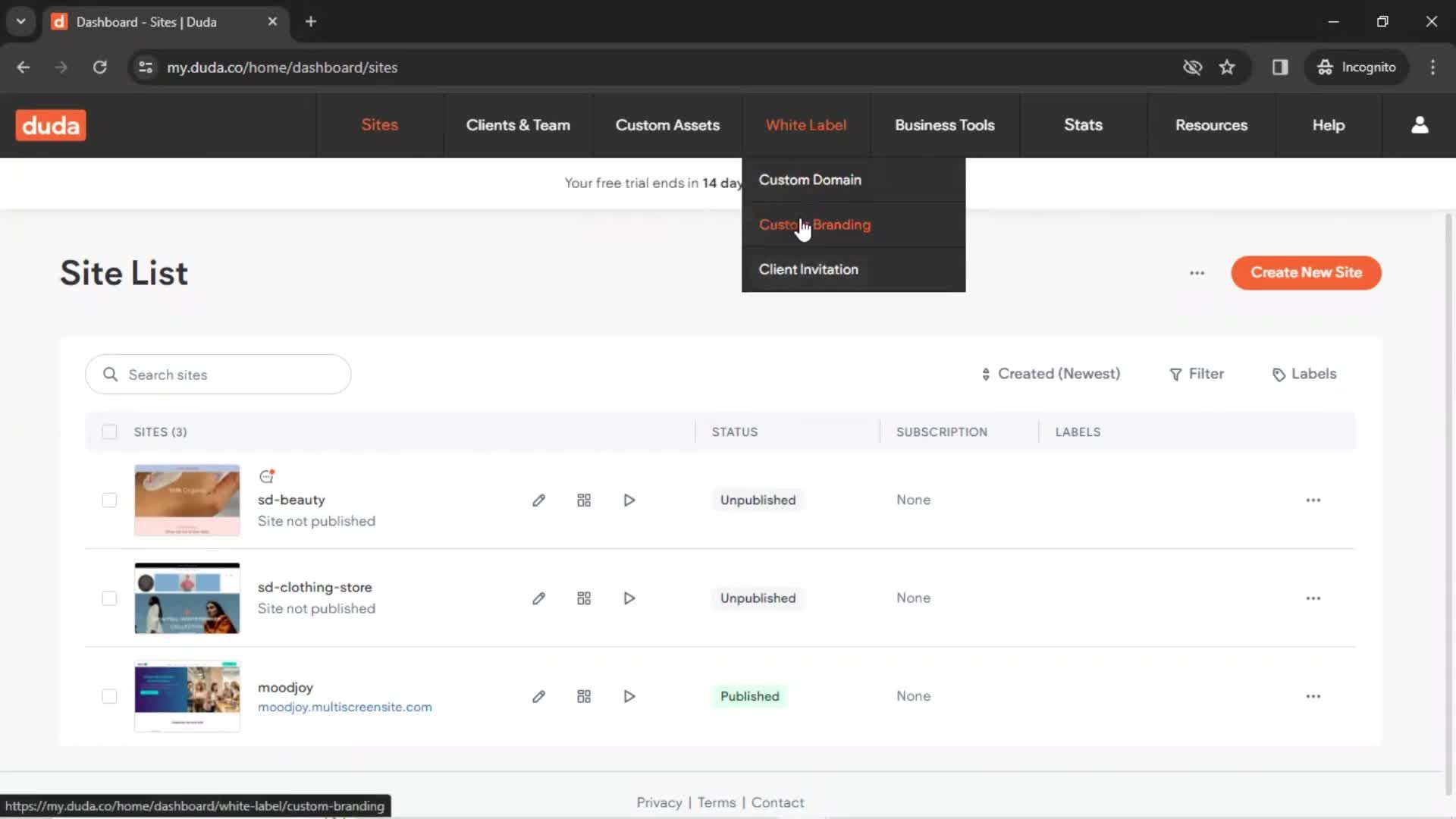Screen dimensions: 1456x819
Task: Edit moodjoy site with pencil icon
Action: click(538, 696)
